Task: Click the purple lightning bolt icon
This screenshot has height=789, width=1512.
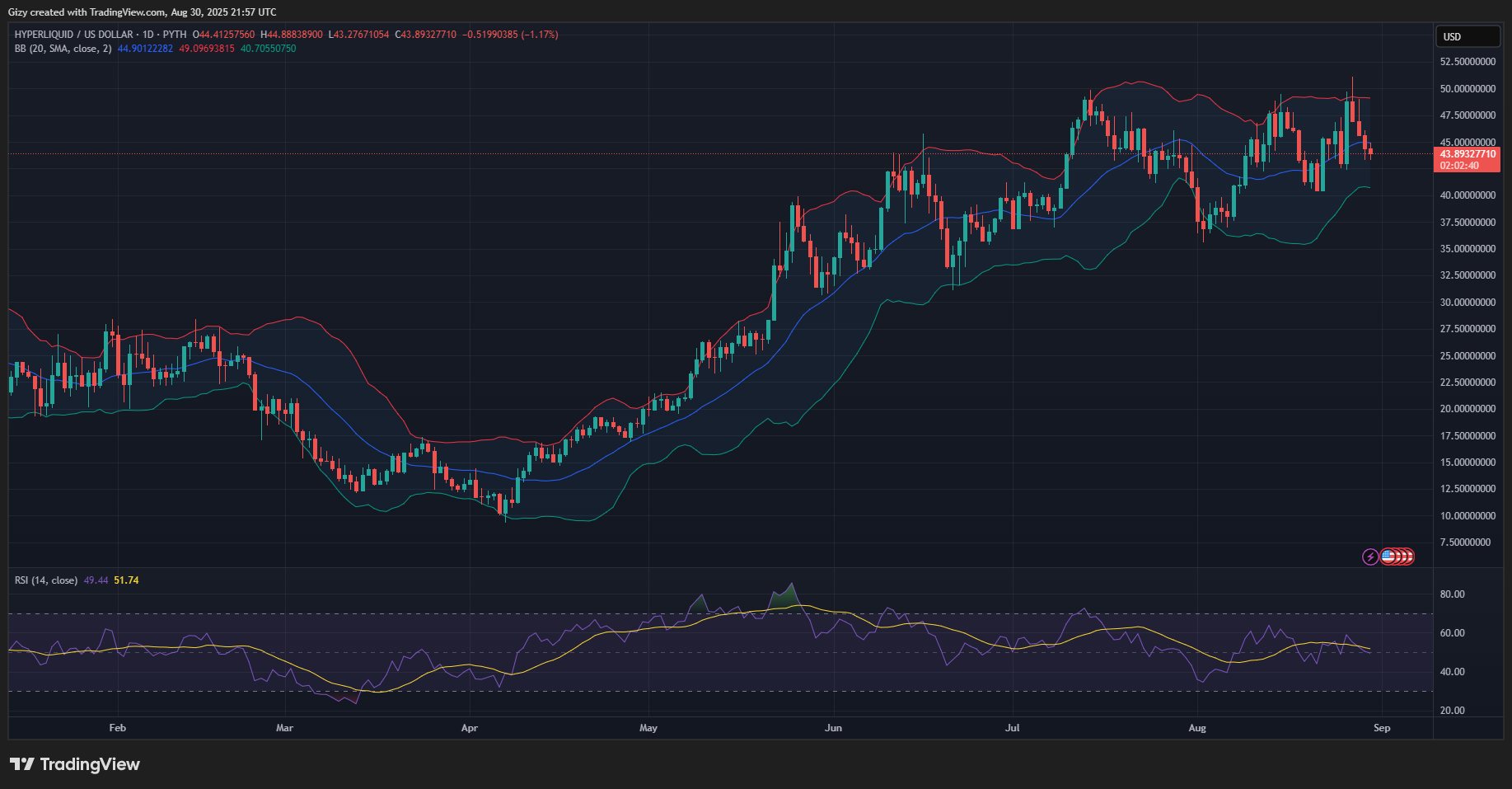Action: 1369,557
